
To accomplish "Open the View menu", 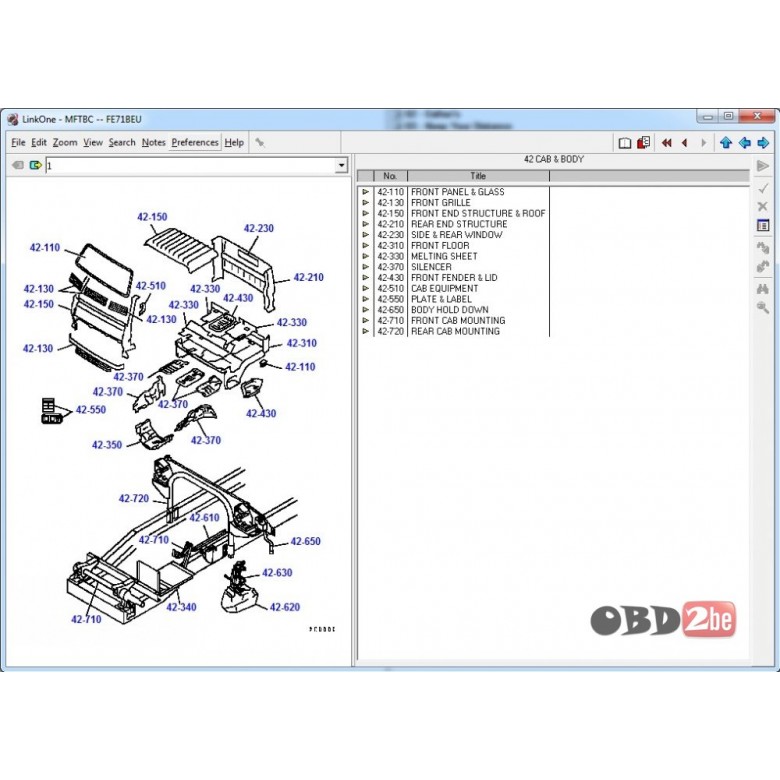I will (93, 142).
